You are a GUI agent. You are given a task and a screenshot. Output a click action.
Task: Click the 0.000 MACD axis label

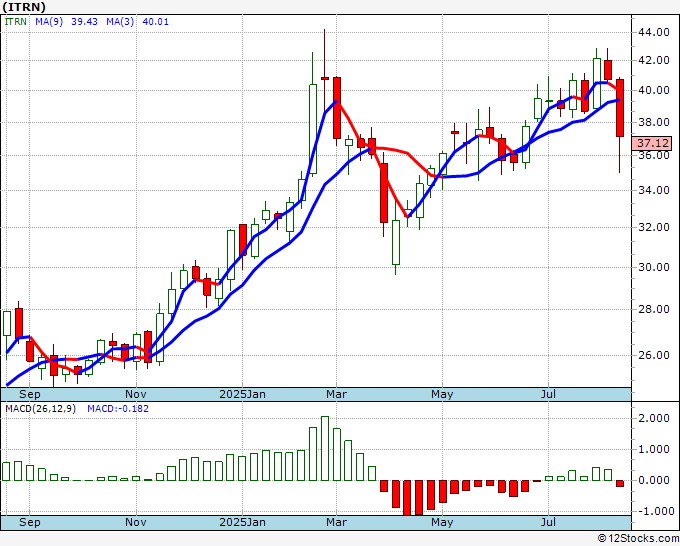pyautogui.click(x=653, y=481)
